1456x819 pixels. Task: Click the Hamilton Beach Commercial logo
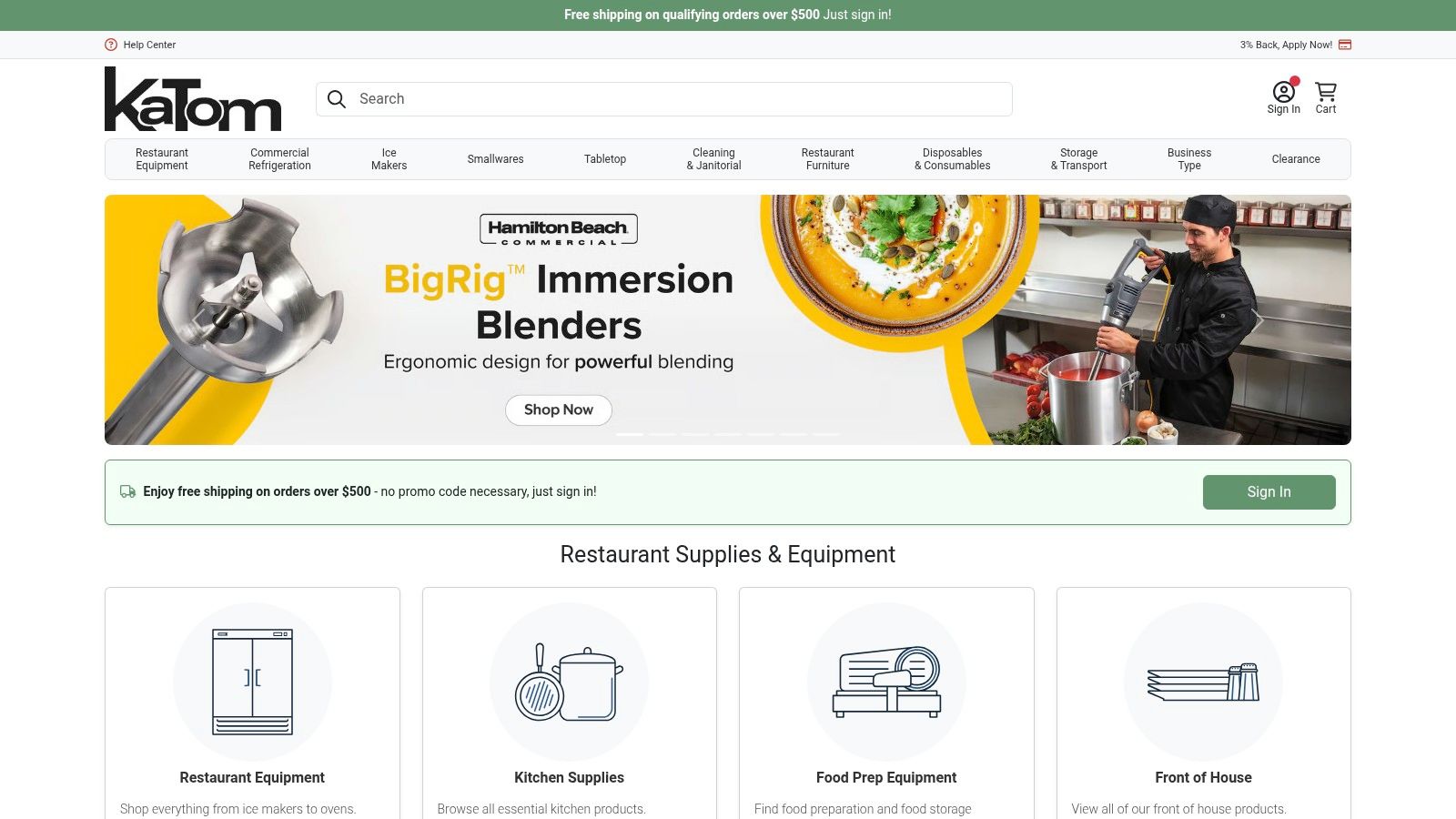click(x=559, y=229)
